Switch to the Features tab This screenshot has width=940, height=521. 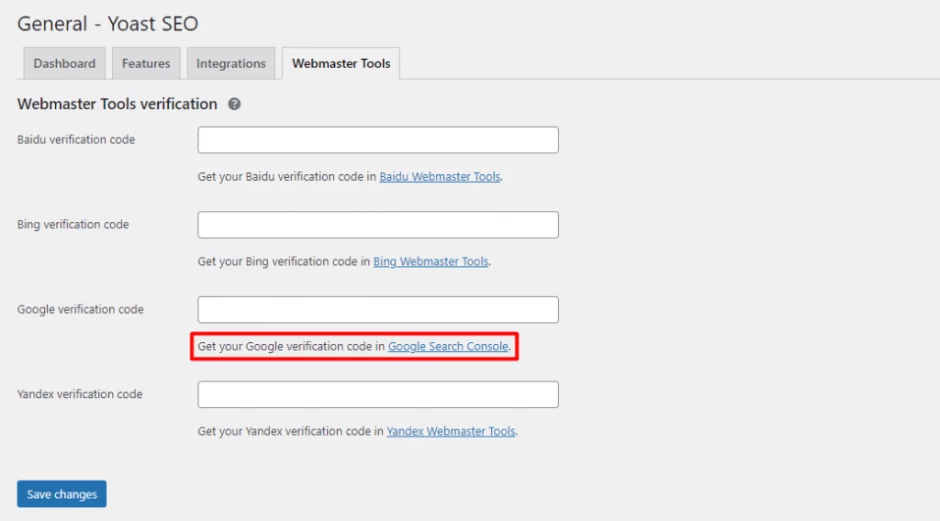tap(146, 63)
